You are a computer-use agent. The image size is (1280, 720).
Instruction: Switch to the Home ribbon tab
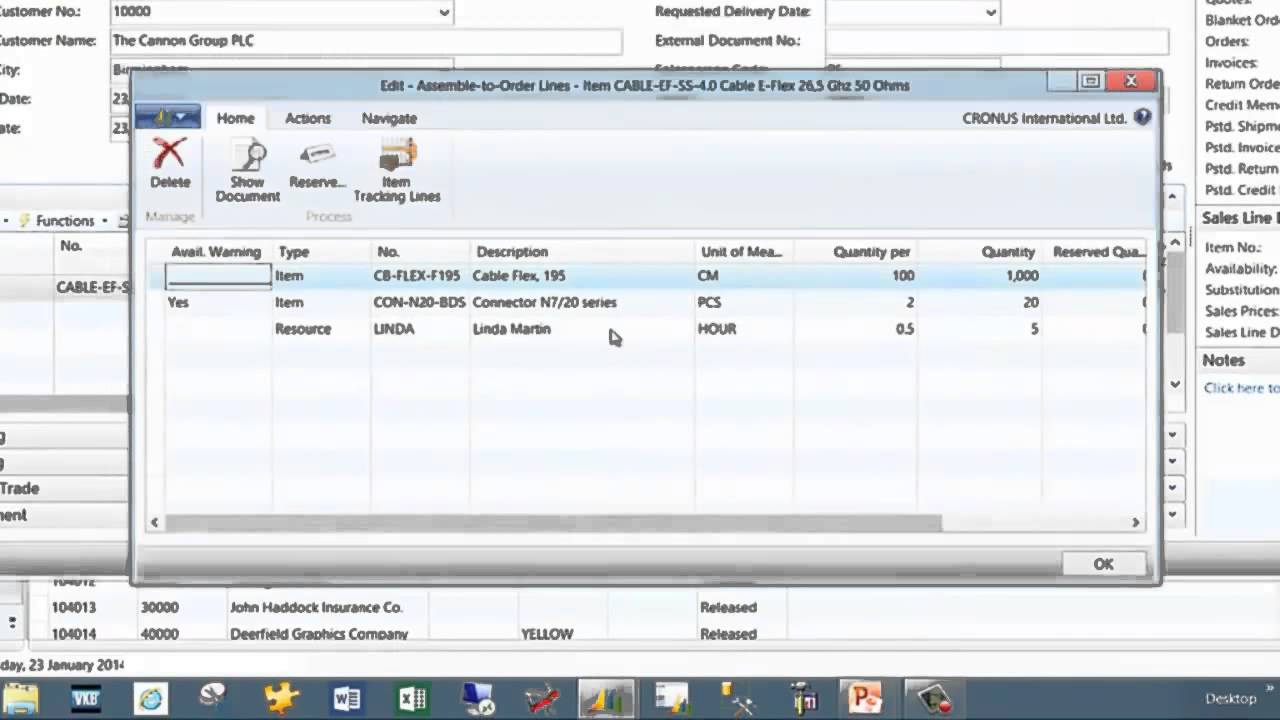tap(236, 118)
